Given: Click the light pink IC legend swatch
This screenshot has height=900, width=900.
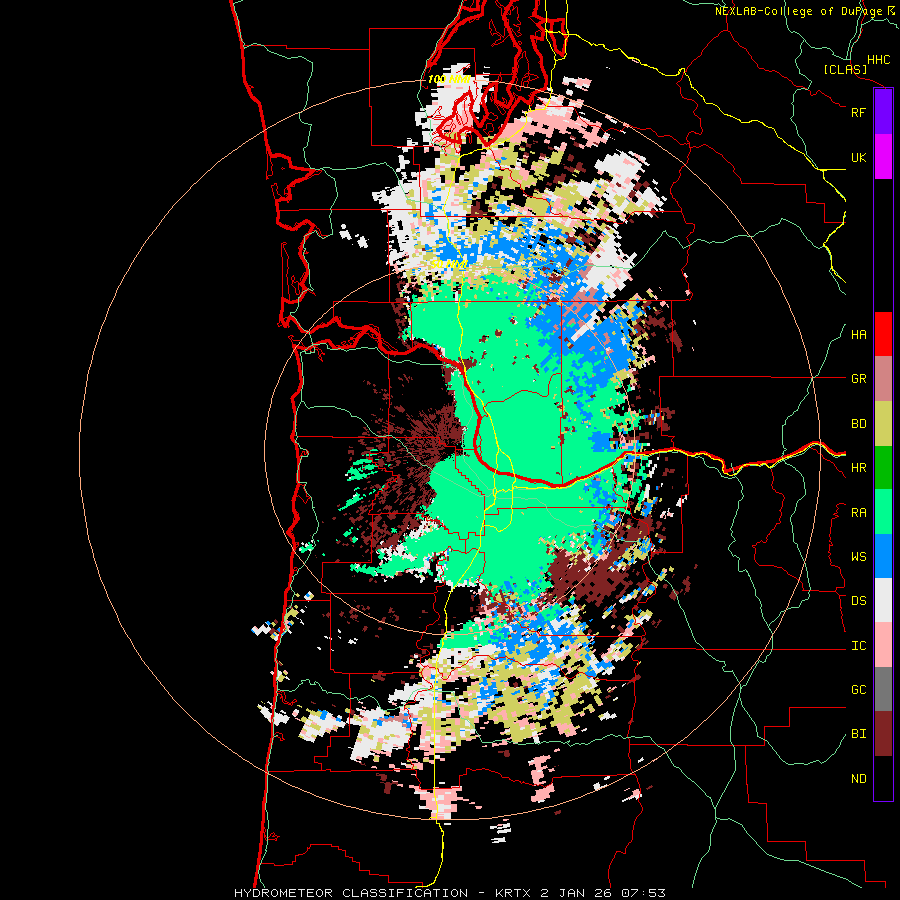Looking at the screenshot, I should pyautogui.click(x=883, y=645).
